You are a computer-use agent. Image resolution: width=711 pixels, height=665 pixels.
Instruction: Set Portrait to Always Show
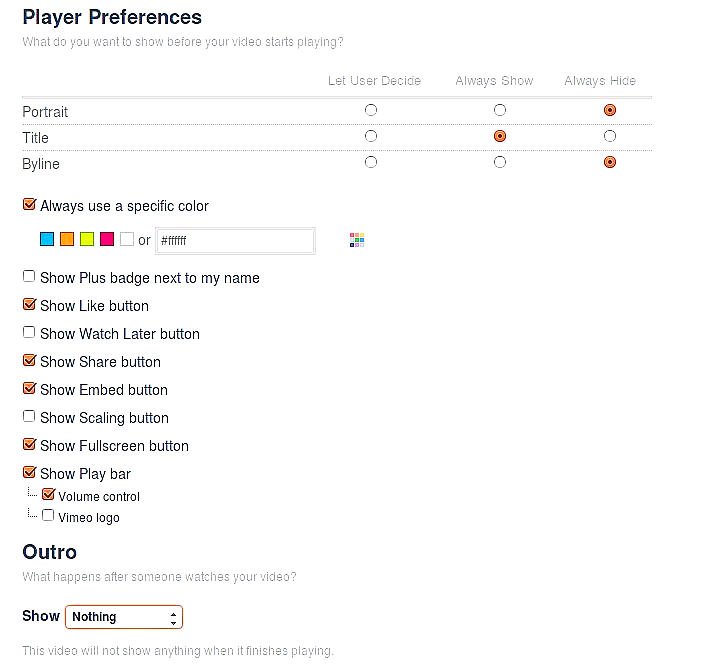500,110
